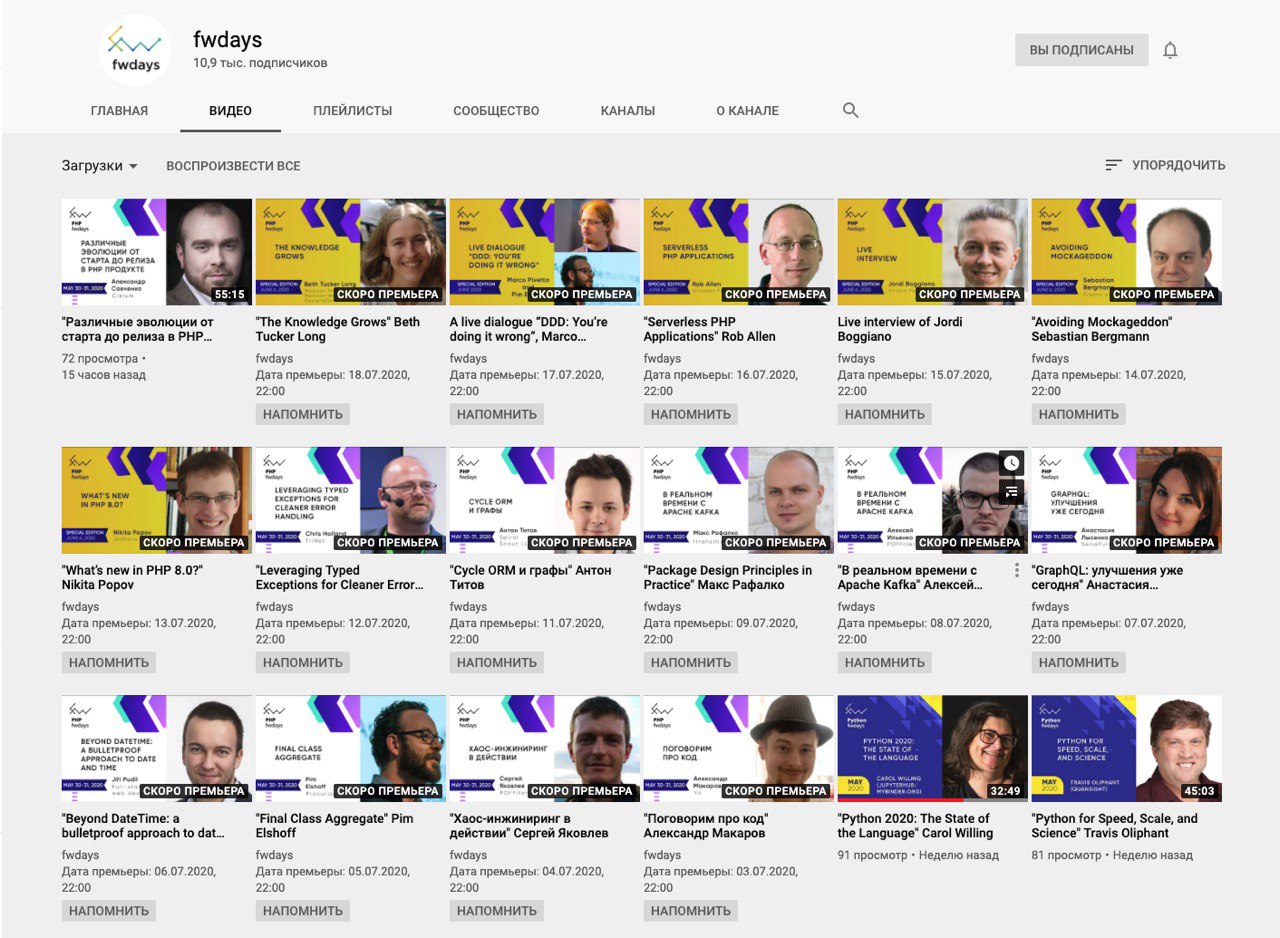1280x938 pixels.
Task: Expand the Загрузки dropdown
Action: (x=100, y=166)
